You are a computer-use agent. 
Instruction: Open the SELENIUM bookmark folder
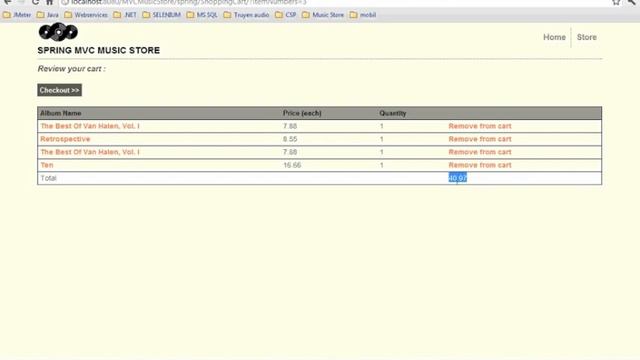(x=161, y=15)
